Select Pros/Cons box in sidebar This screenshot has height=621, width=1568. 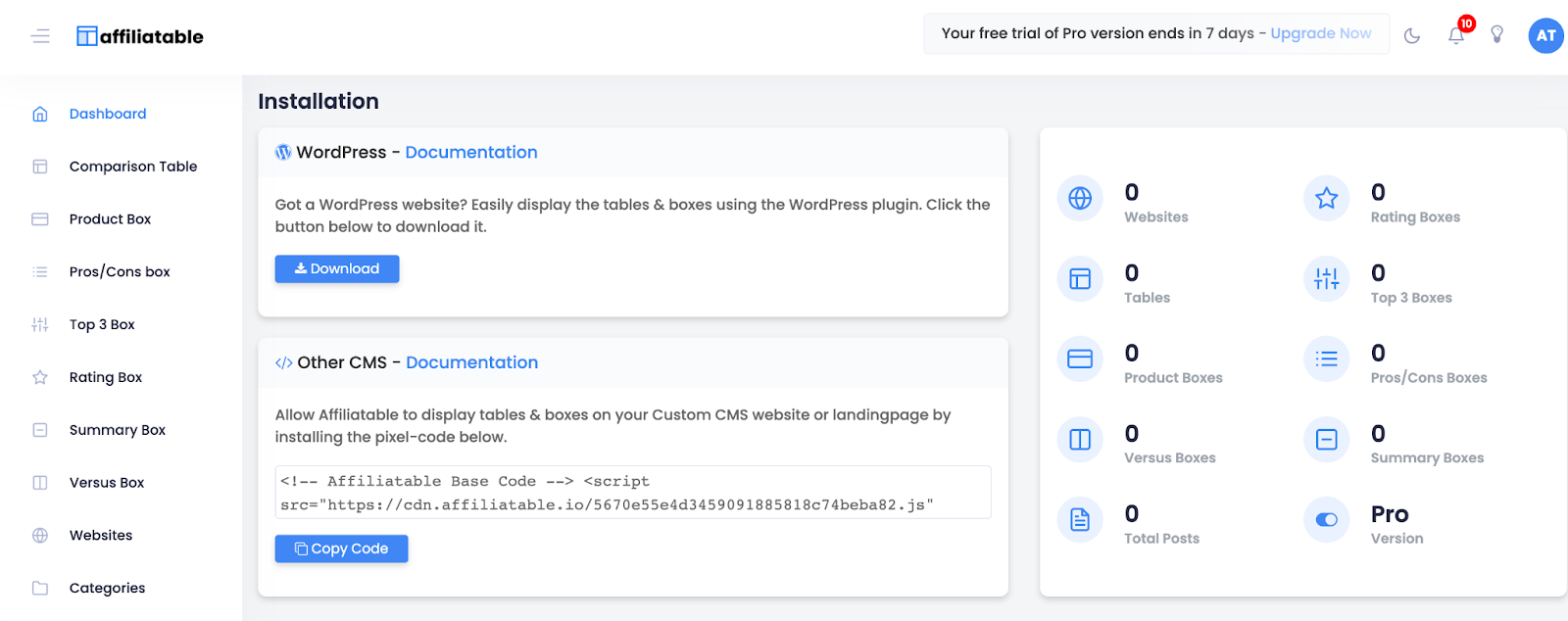pyautogui.click(x=120, y=272)
